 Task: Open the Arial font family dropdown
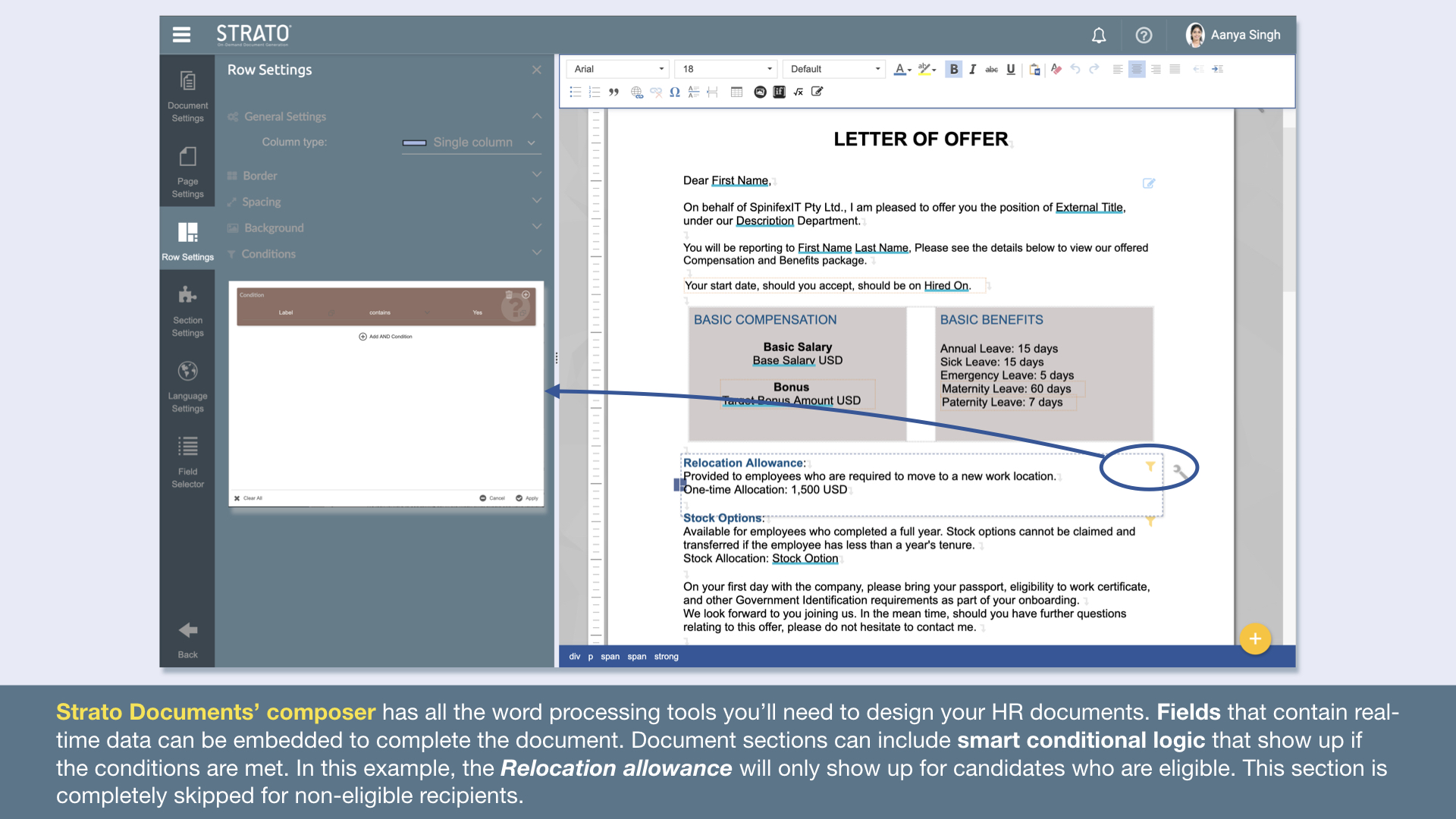point(618,69)
